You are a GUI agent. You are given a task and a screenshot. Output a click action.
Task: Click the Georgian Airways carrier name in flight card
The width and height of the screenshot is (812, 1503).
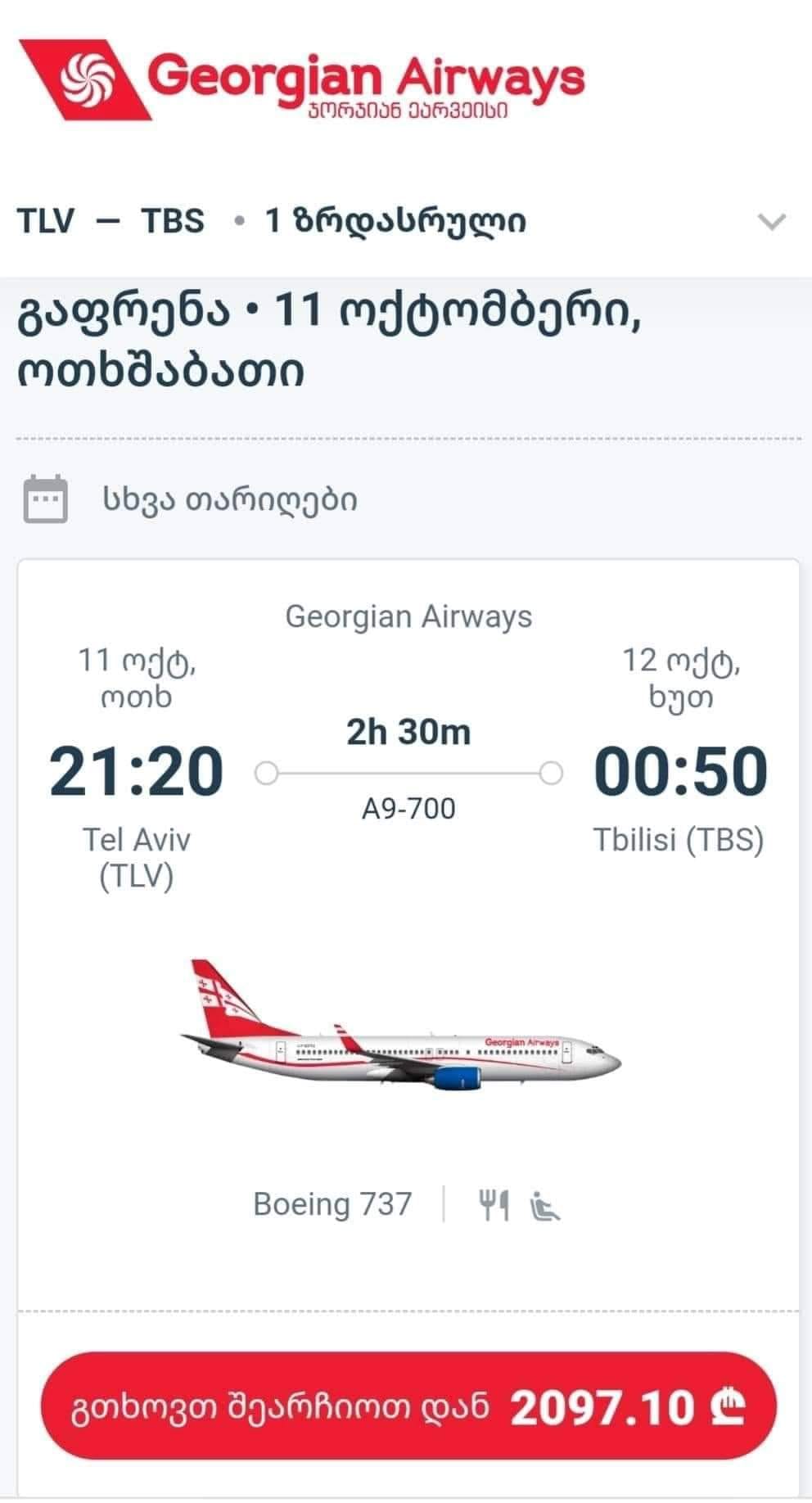coord(408,616)
